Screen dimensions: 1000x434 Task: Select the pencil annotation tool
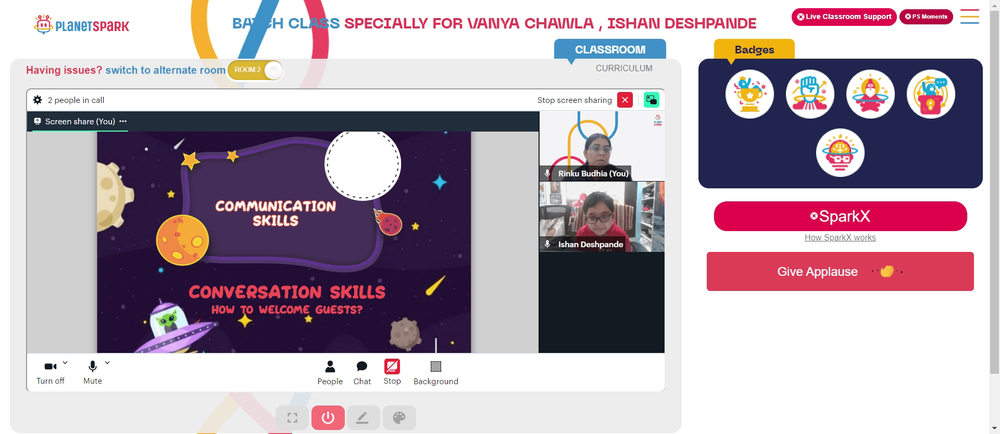363,418
